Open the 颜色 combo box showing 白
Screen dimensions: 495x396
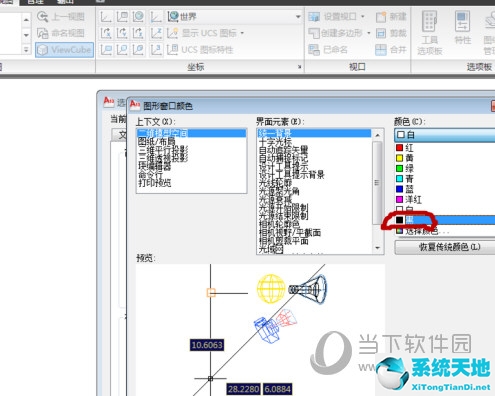click(445, 135)
